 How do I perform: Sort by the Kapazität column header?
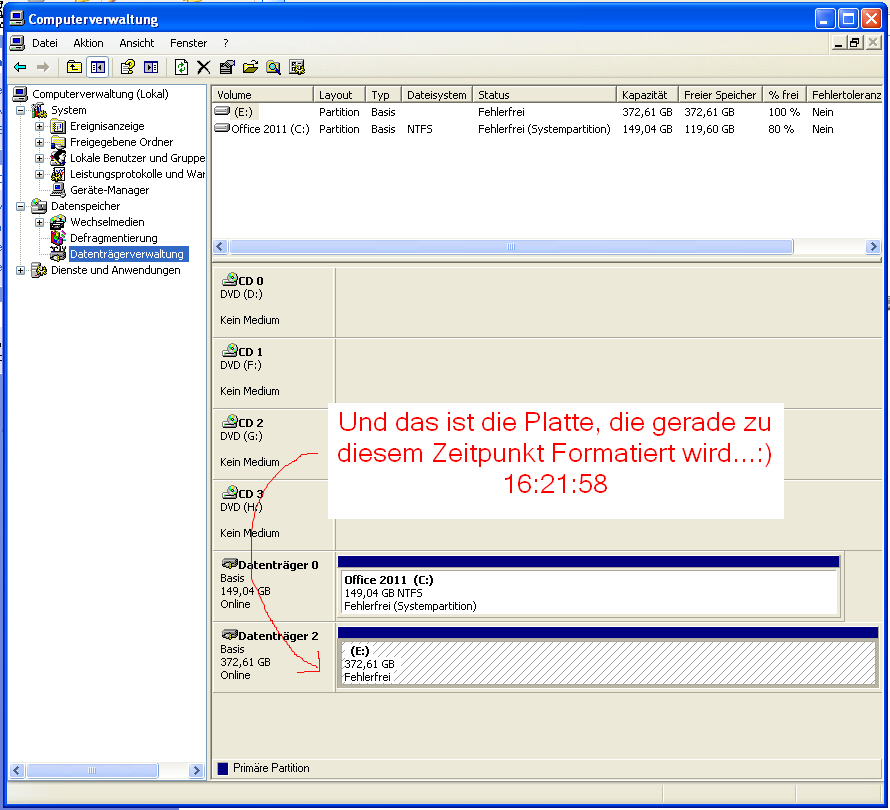647,94
